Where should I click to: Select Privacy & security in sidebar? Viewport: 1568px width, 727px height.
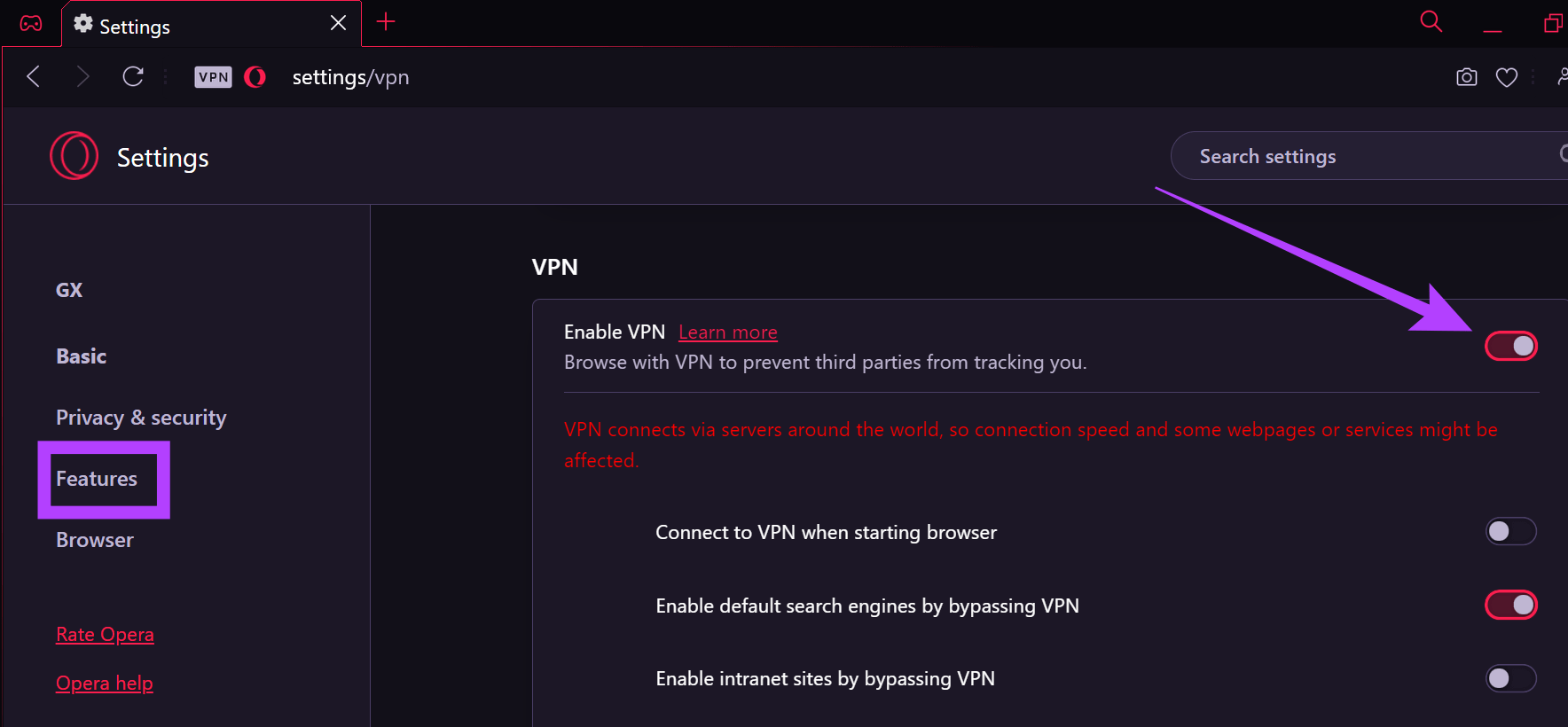[141, 418]
